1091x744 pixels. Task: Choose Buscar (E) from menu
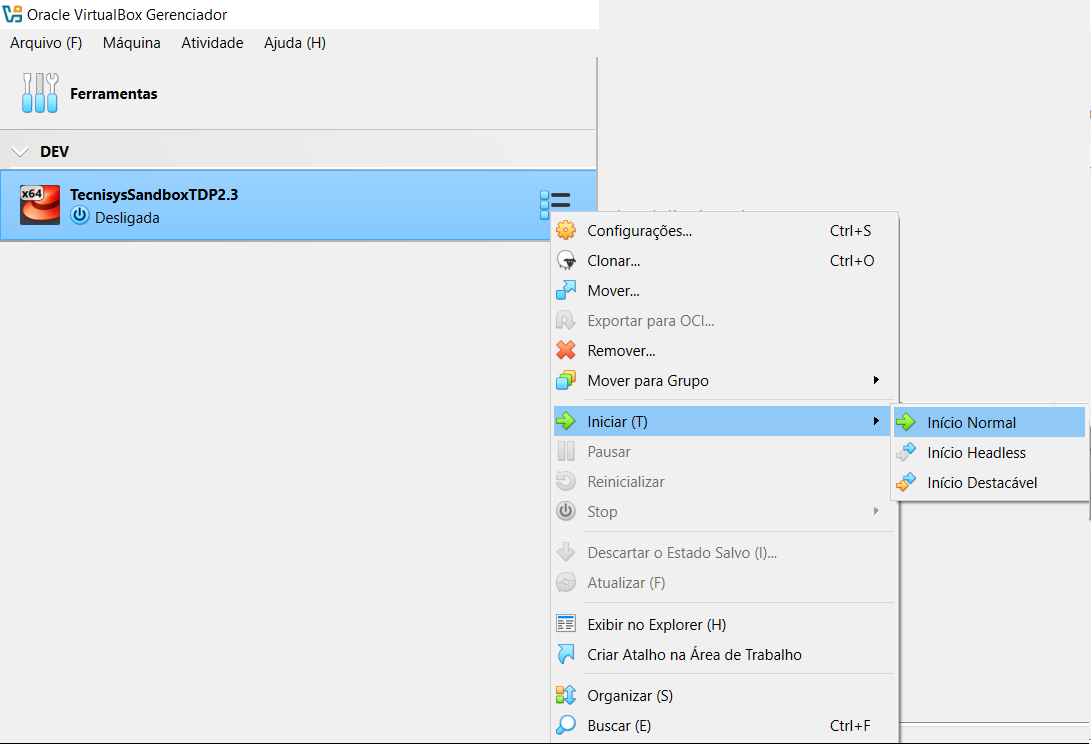(722, 725)
